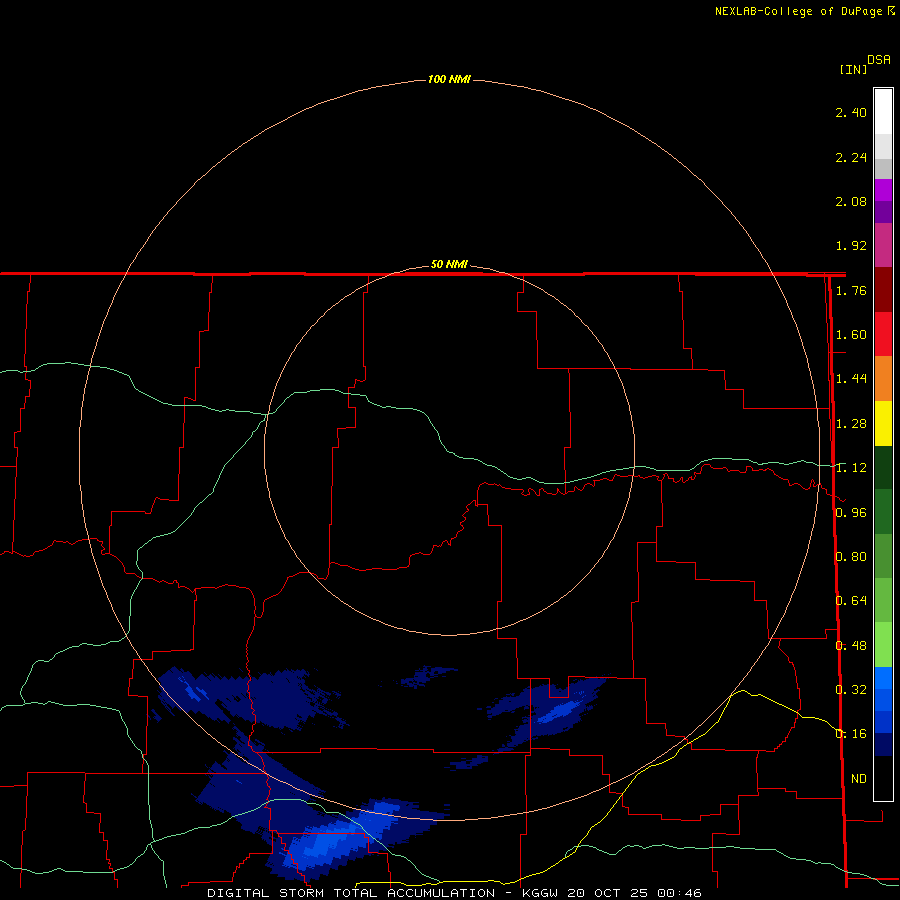Pick the dark red swatch beside 1.76
The width and height of the screenshot is (900, 900).
(x=883, y=290)
